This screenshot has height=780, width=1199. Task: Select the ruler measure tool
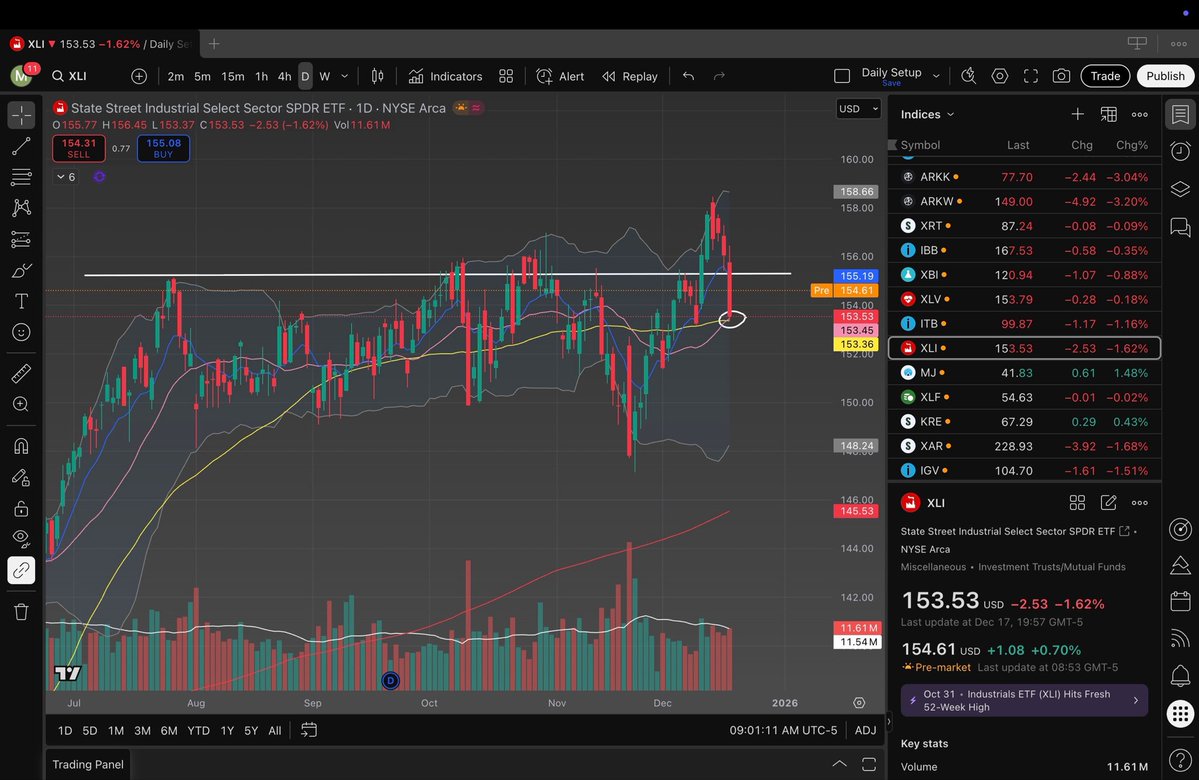[x=21, y=373]
